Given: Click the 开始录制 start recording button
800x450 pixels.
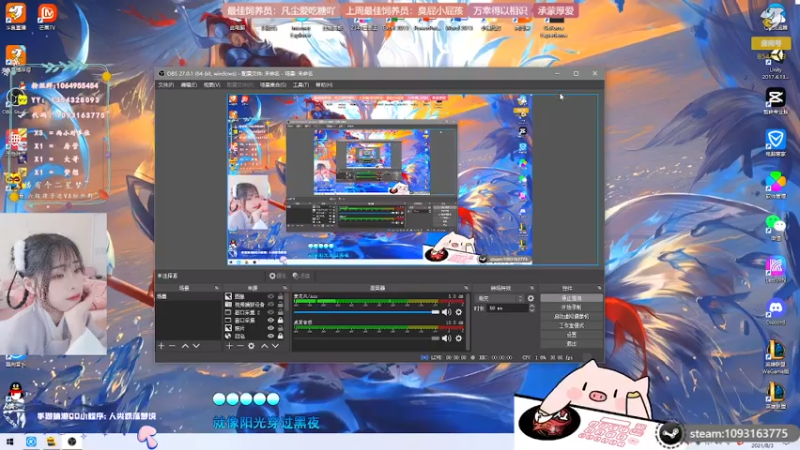Looking at the screenshot, I should pos(571,307).
